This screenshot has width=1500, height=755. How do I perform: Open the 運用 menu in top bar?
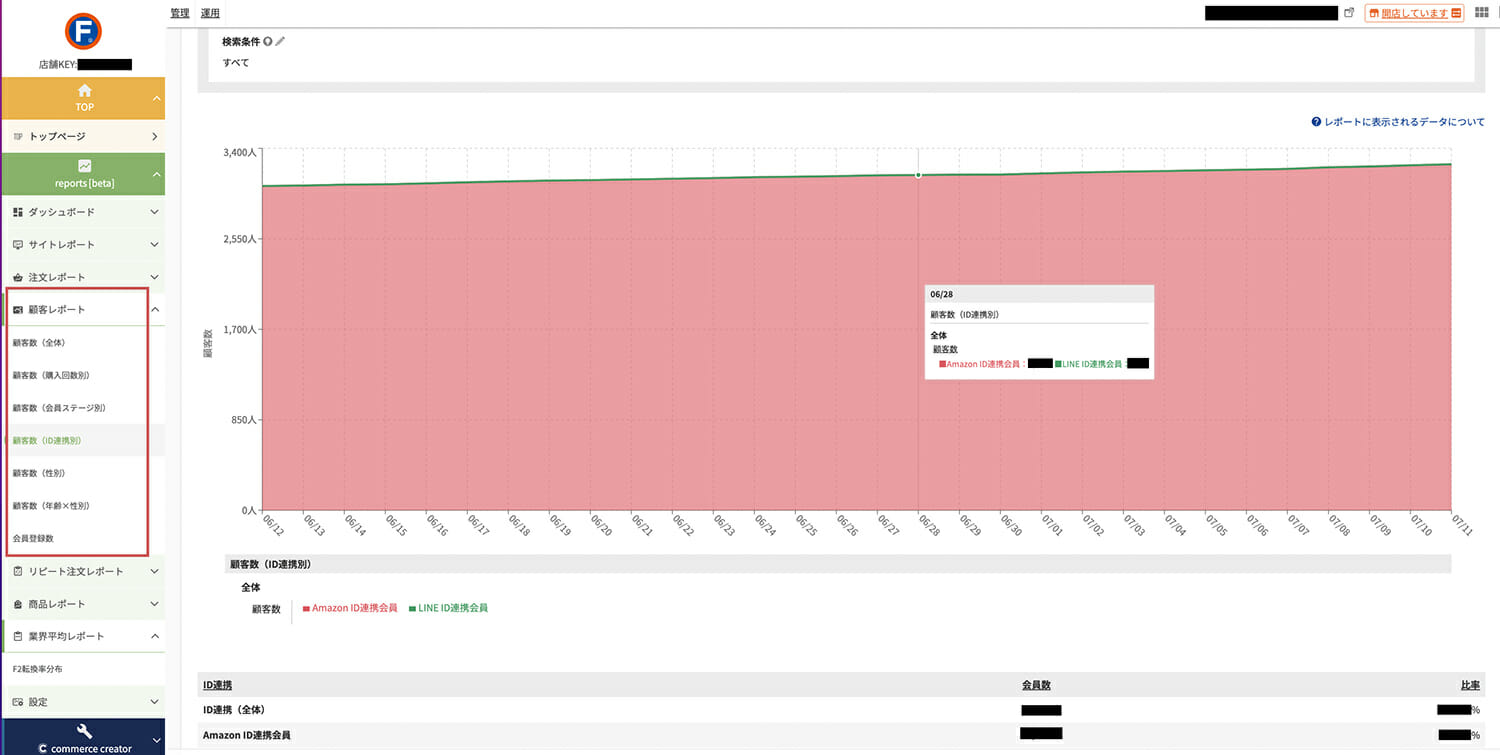pyautogui.click(x=210, y=13)
